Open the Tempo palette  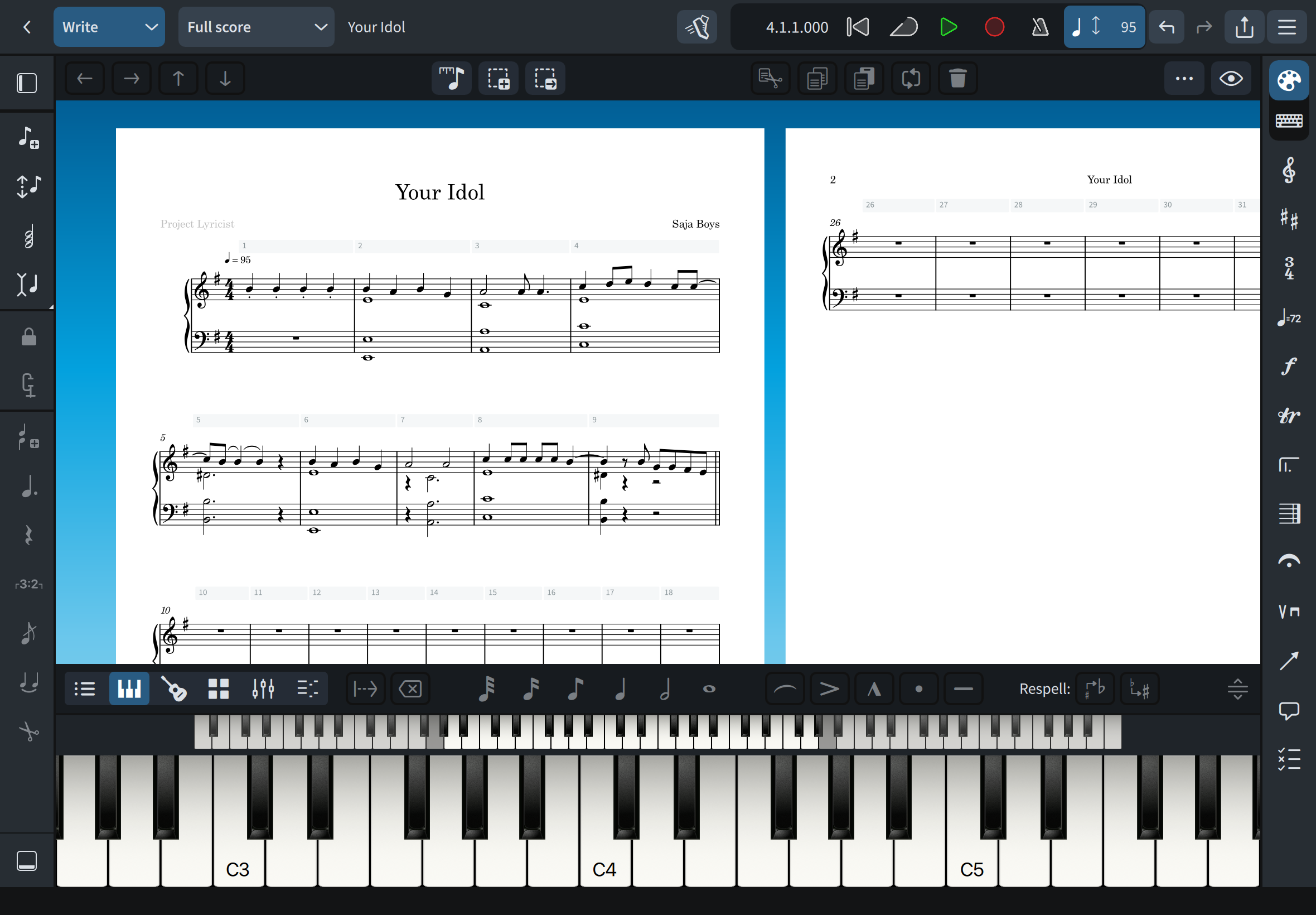coord(1289,319)
